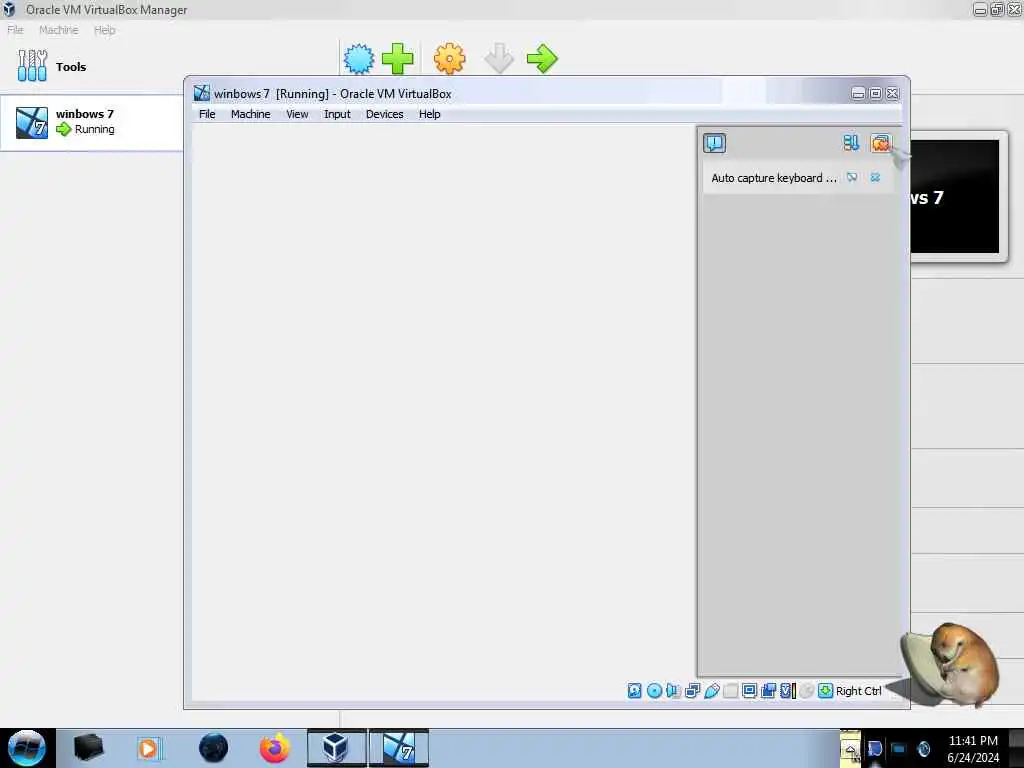Click the Right Ctrl host key label
This screenshot has width=1024, height=768.
tap(858, 691)
